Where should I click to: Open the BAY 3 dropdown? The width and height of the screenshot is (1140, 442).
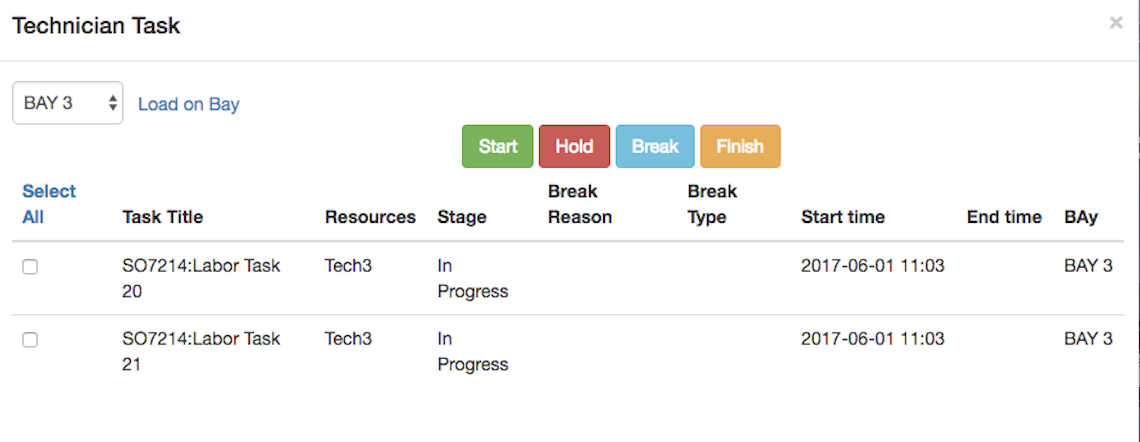(x=68, y=103)
